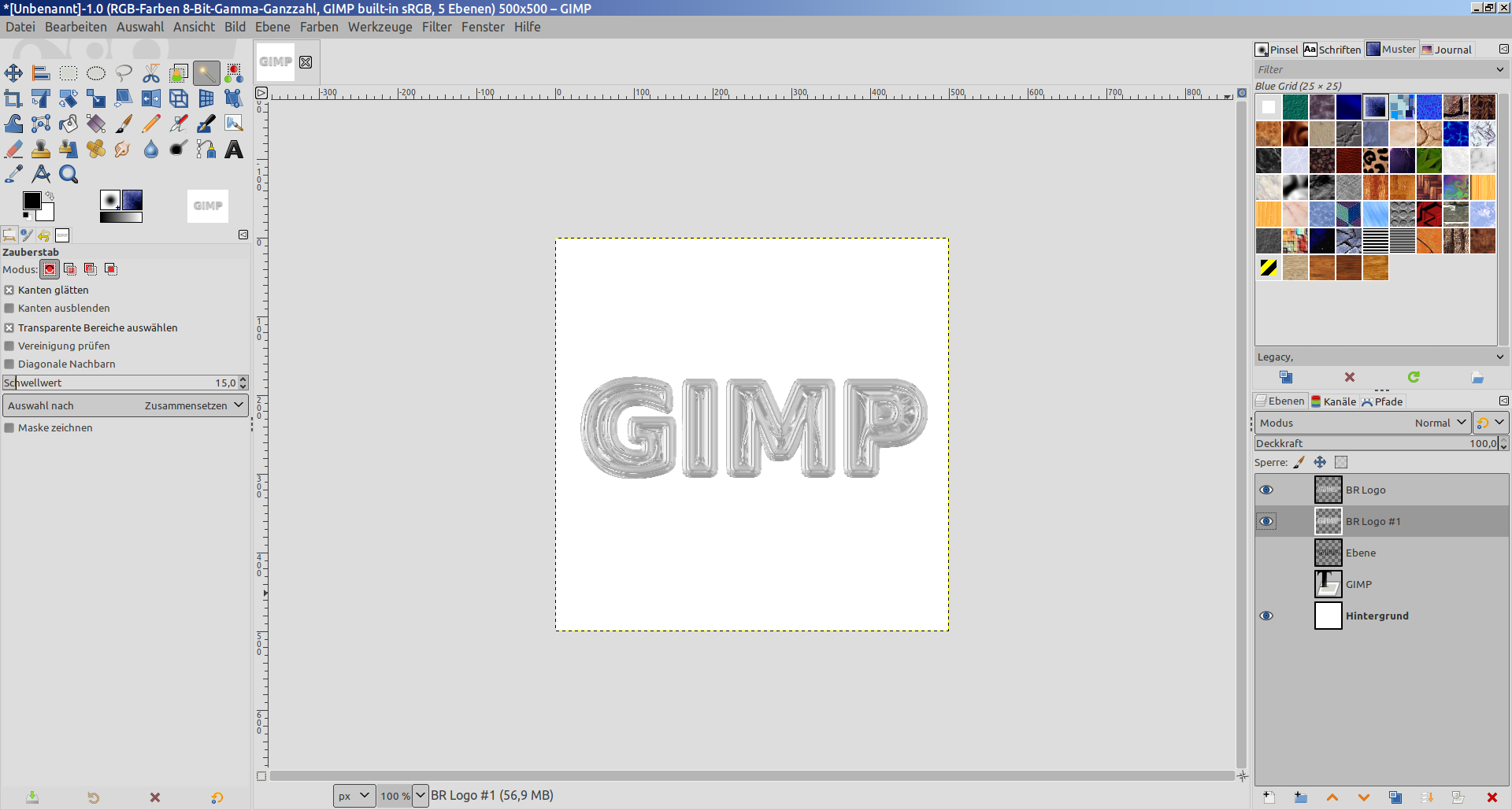Delete the selected layer with the red X
Viewport: 1512px width, 810px height.
(x=1492, y=797)
